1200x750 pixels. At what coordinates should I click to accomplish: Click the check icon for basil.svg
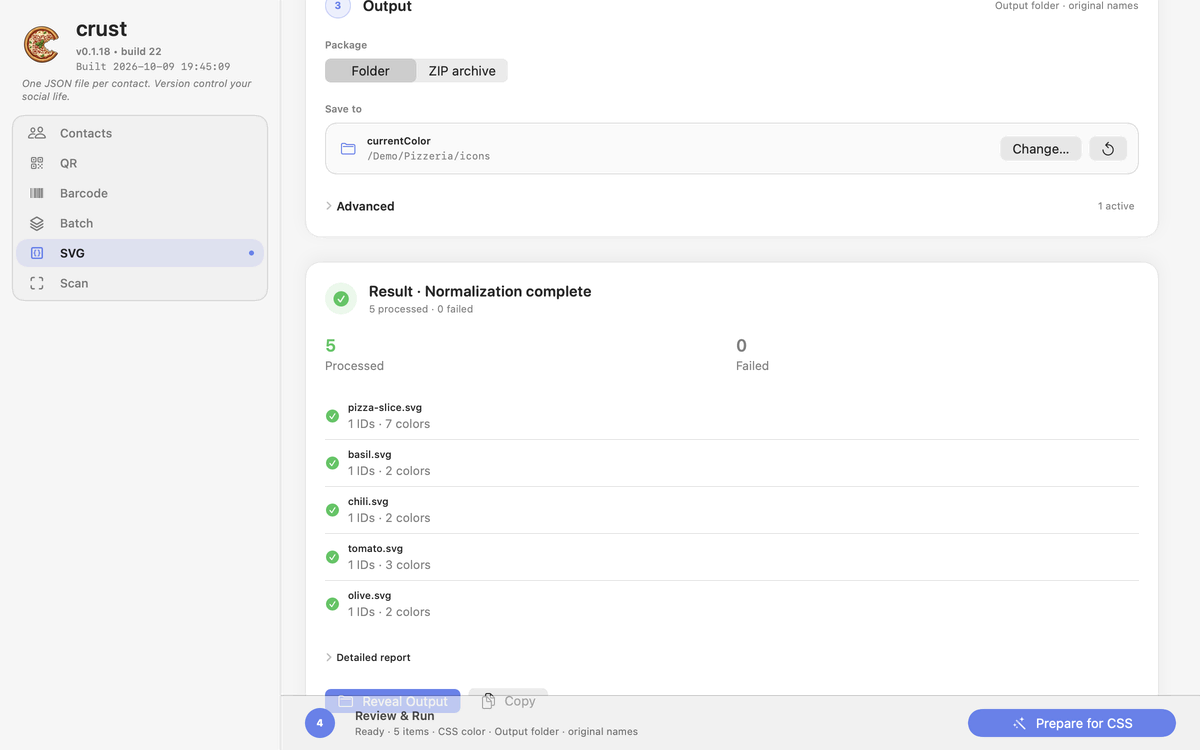tap(332, 463)
